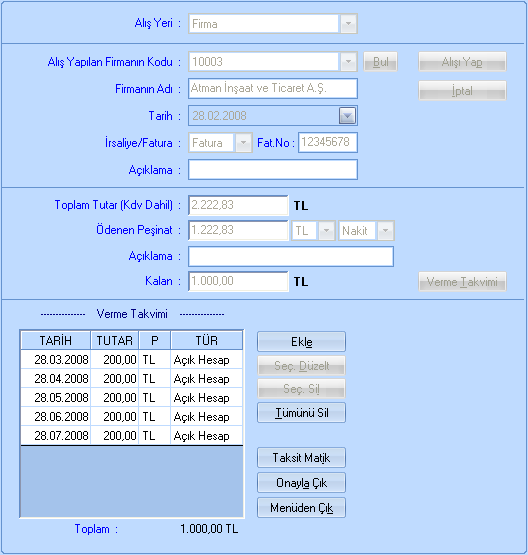Viewport: 528px width, 555px height.
Task: Select the 28.03.2008 installment row
Action: [132, 360]
